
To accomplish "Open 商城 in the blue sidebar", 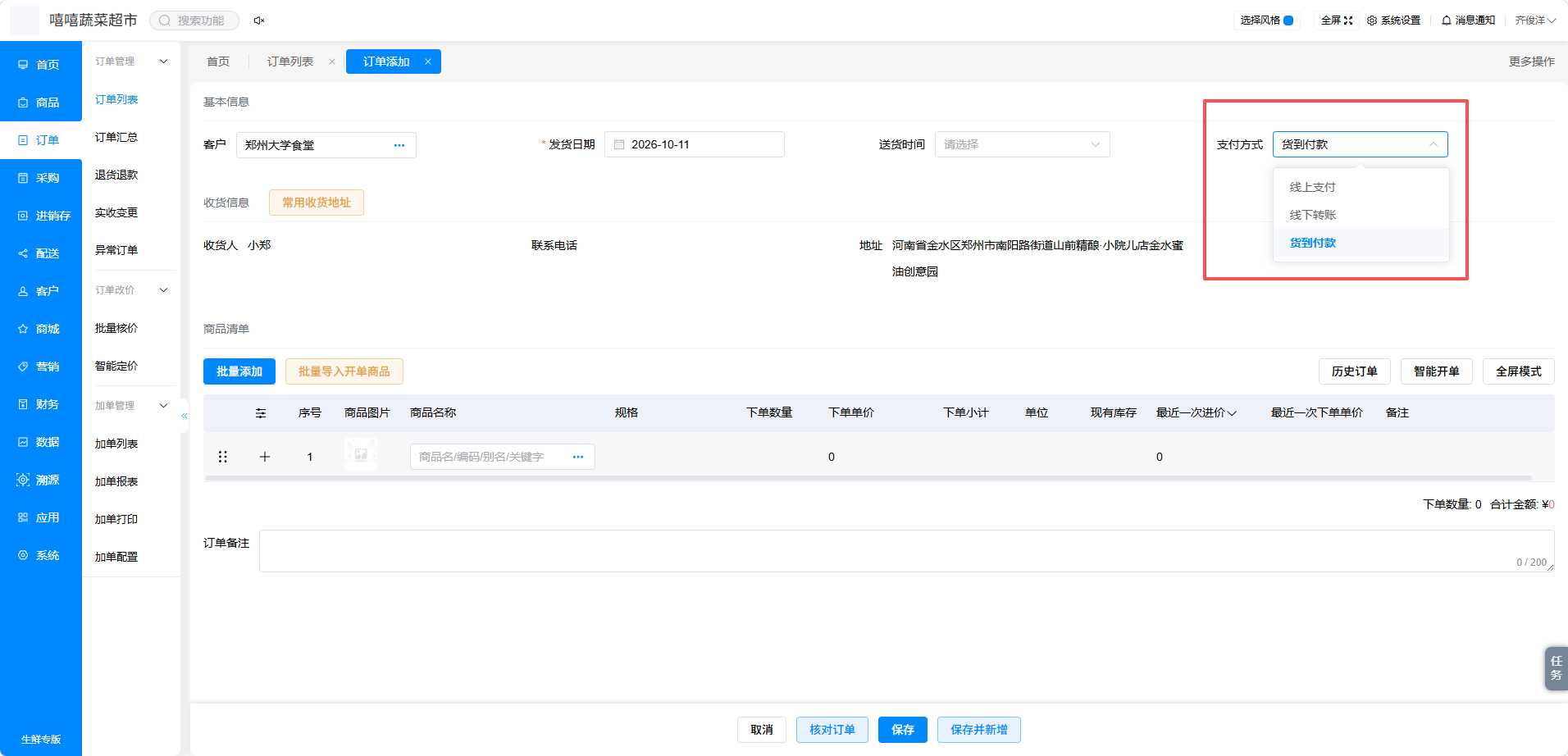I will [x=41, y=329].
